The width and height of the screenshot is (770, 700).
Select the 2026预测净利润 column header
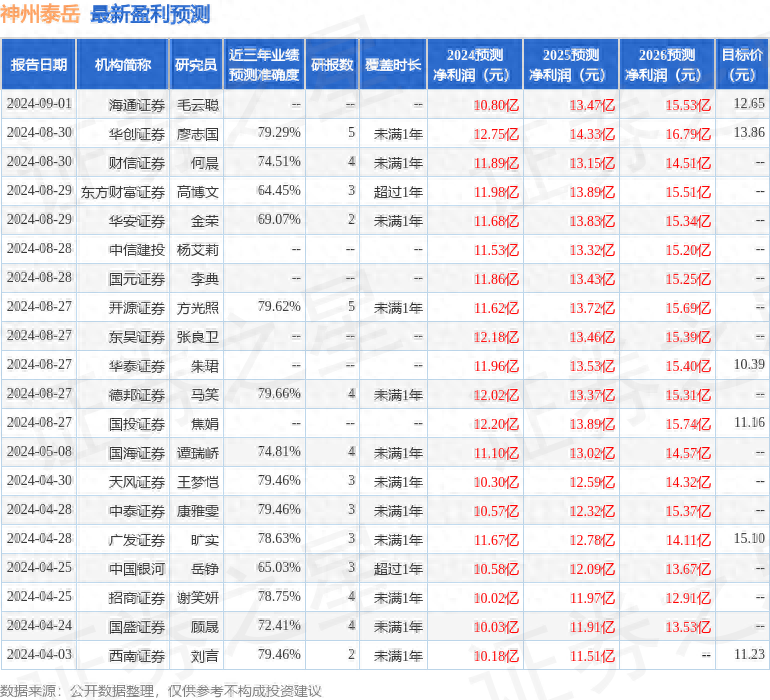tap(667, 64)
